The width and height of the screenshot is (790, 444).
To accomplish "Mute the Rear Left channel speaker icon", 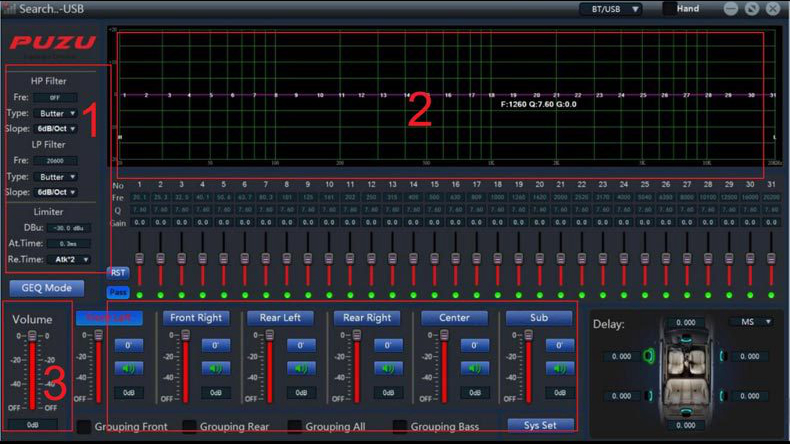I will pyautogui.click(x=299, y=368).
